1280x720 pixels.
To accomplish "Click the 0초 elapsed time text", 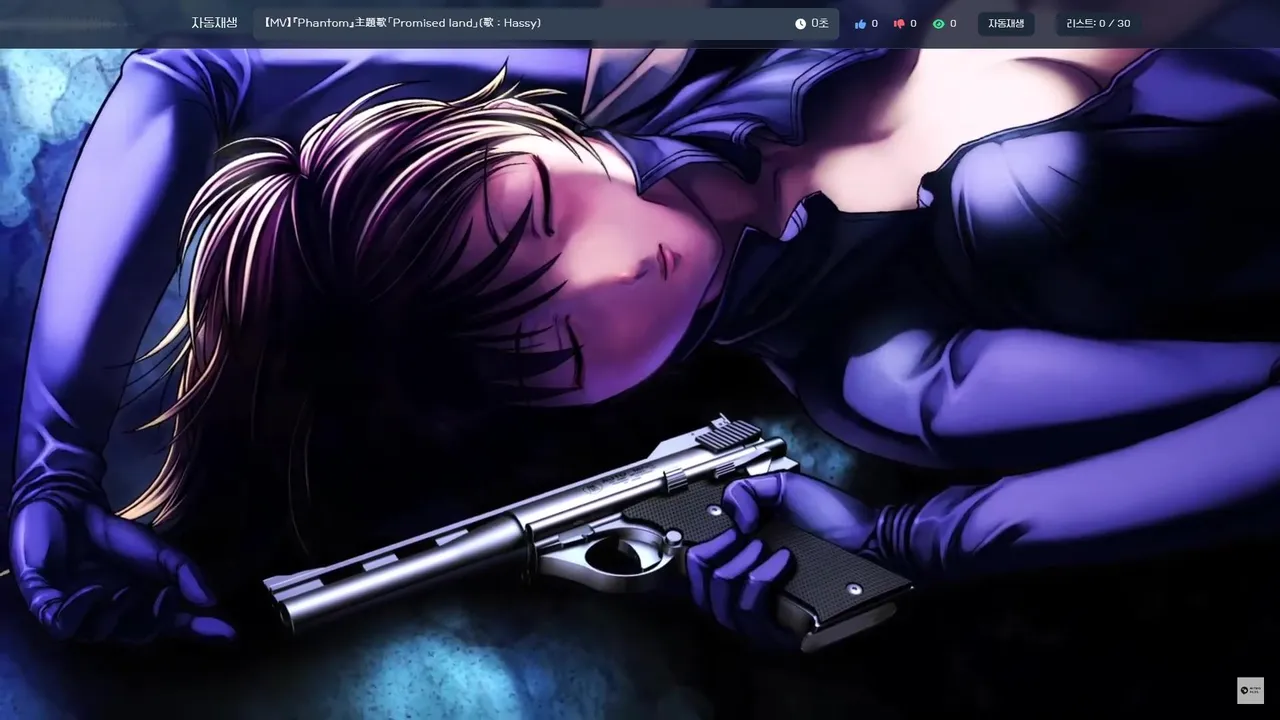I will coord(820,23).
